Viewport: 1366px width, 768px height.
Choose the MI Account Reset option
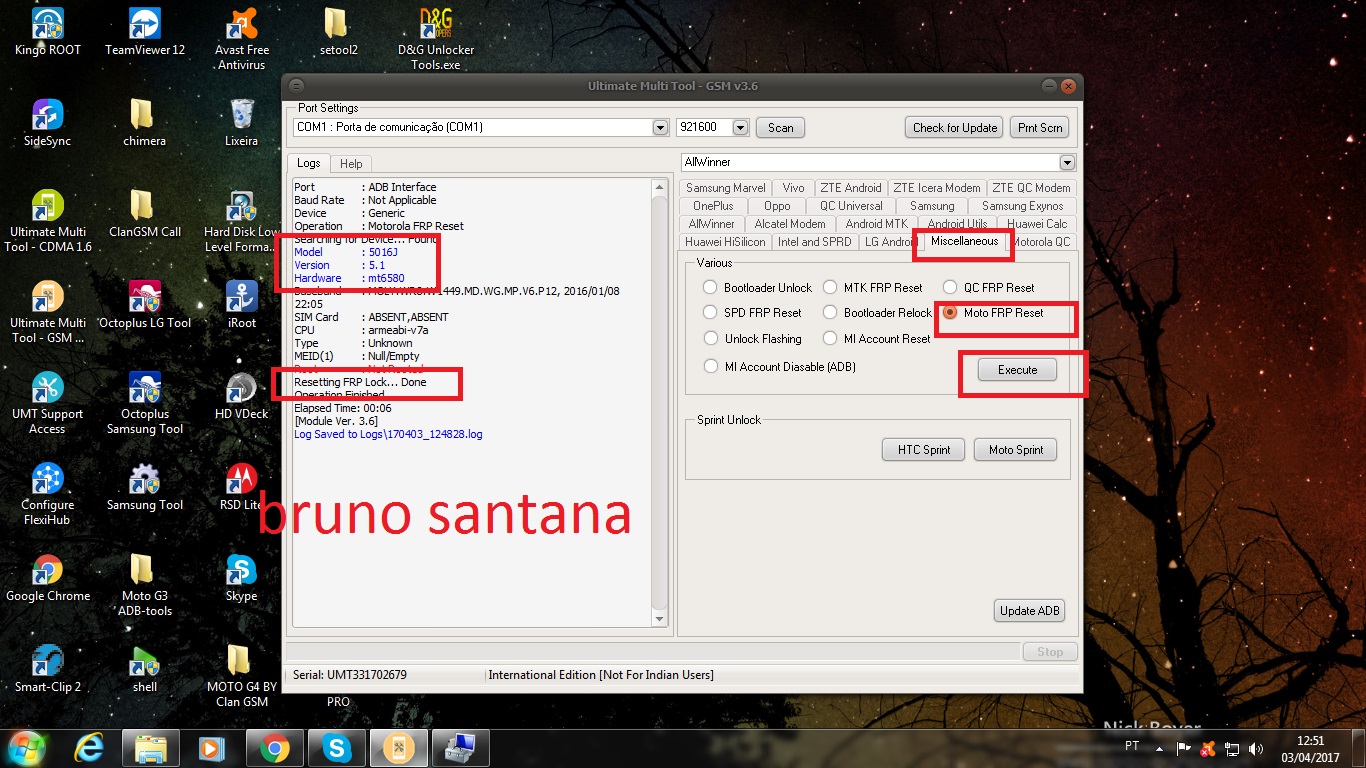831,339
